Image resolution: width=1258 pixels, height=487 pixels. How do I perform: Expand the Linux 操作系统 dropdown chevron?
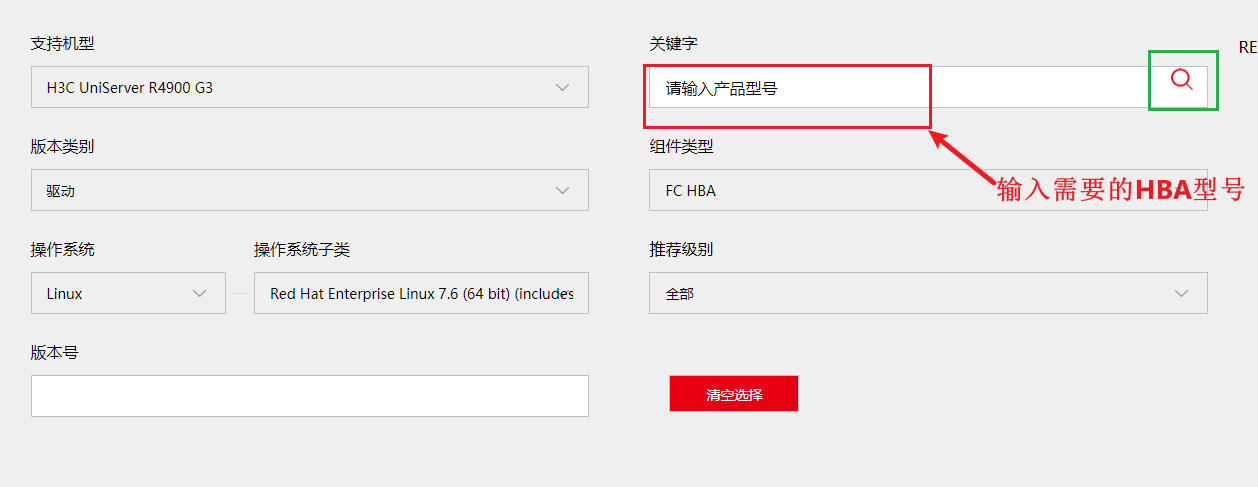point(199,294)
